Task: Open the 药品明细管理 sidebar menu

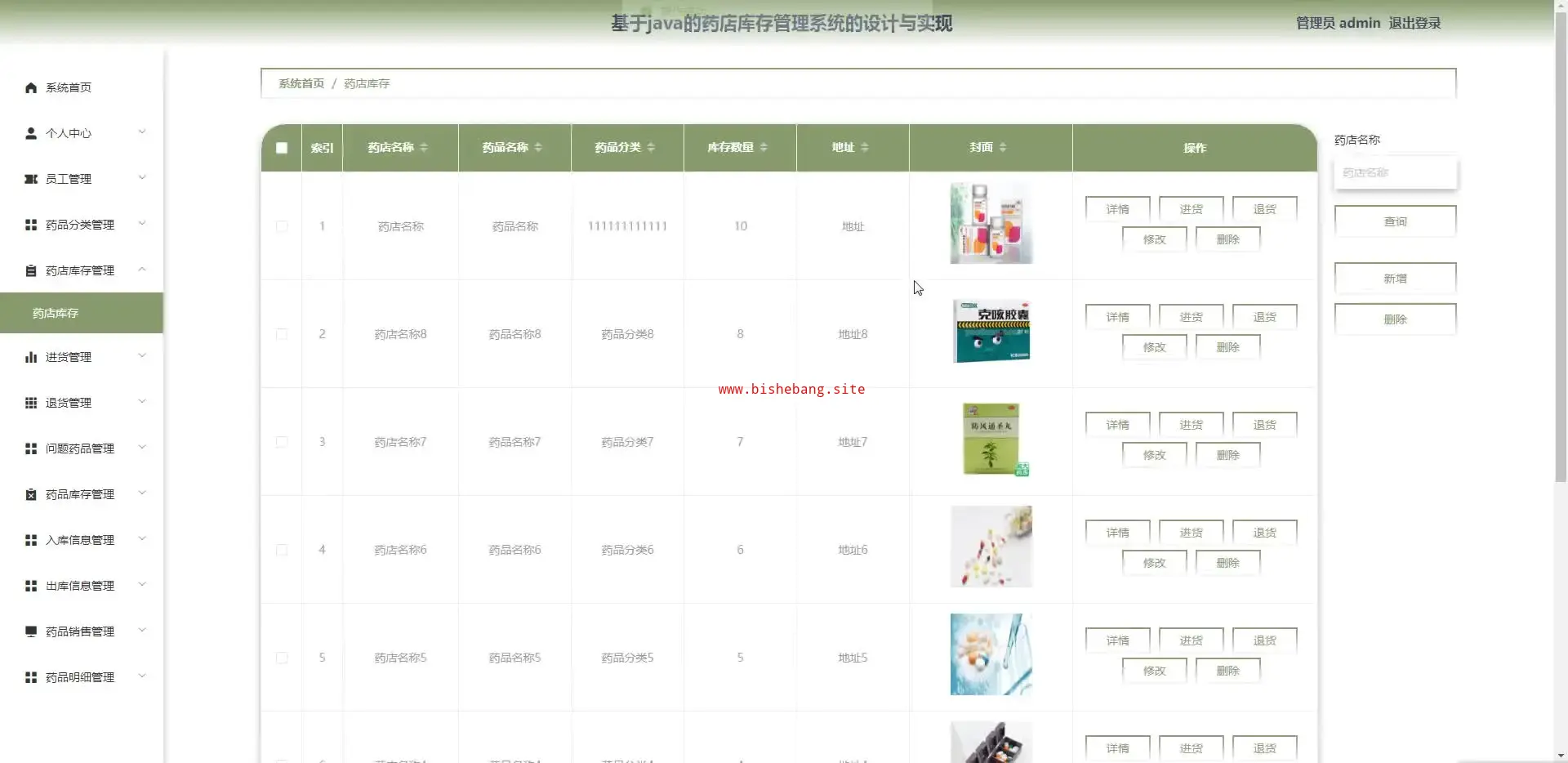Action: tap(82, 677)
